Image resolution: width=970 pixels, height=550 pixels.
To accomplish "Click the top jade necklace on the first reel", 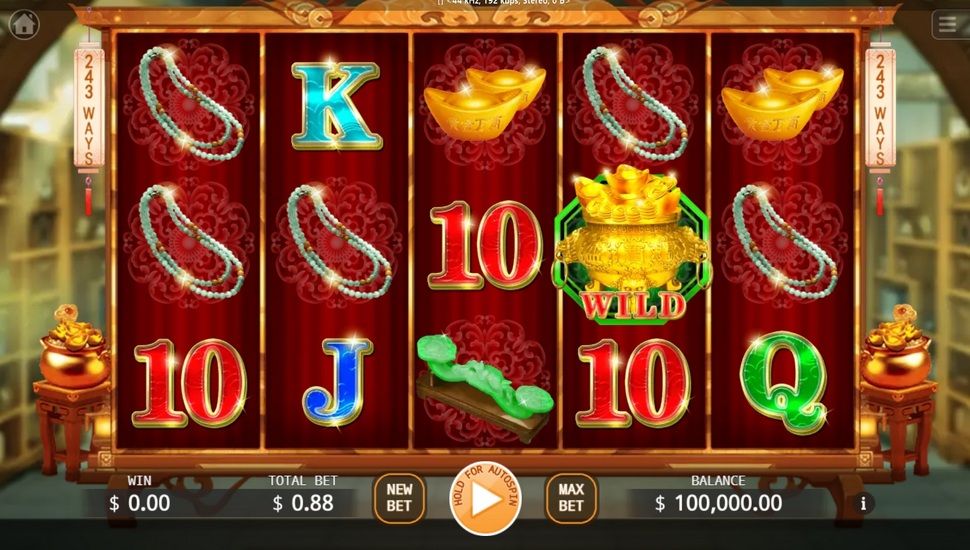I will (x=191, y=103).
